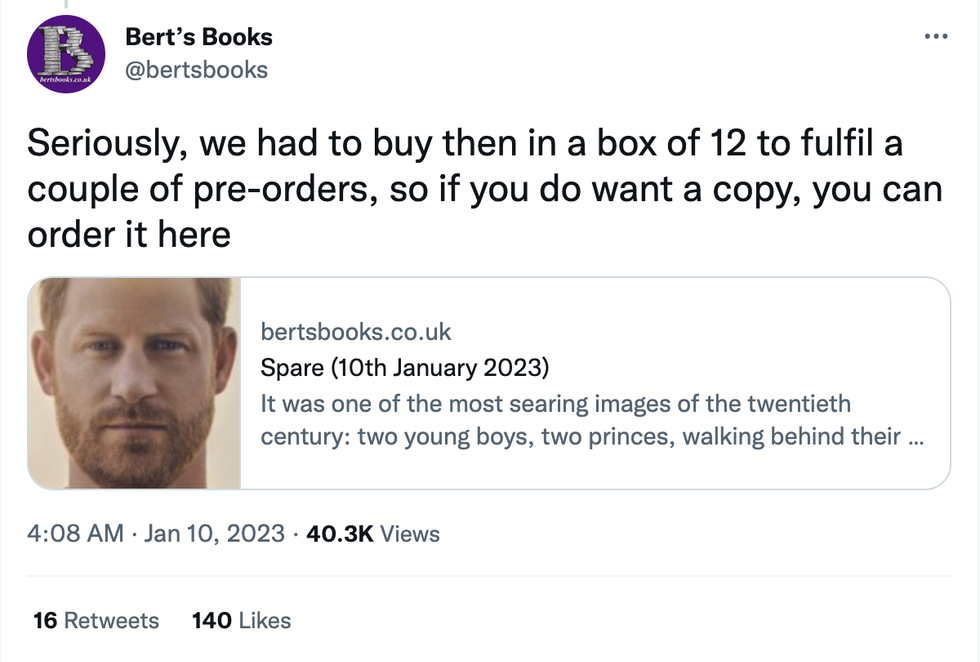Click the bertsbooks.co.uk domain in card

356,331
